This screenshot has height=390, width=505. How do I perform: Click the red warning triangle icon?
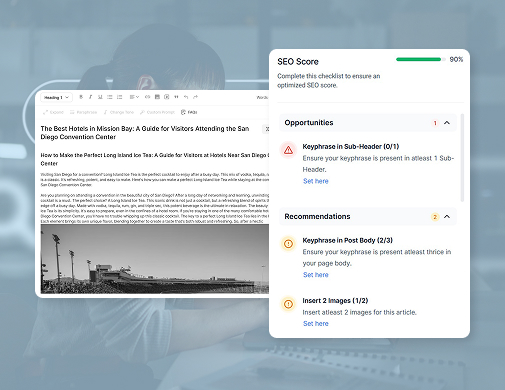tap(288, 150)
